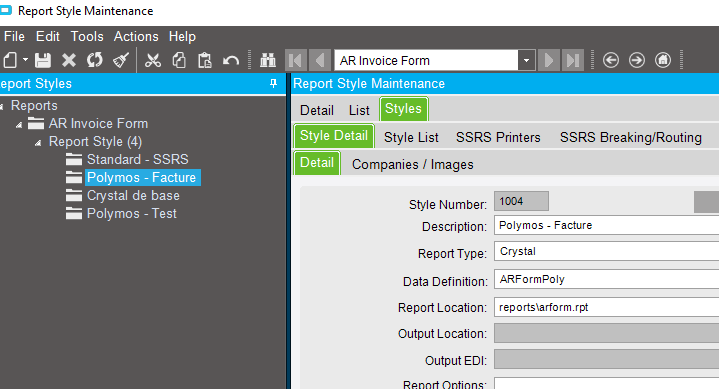Open the Tools menu

pos(87,36)
